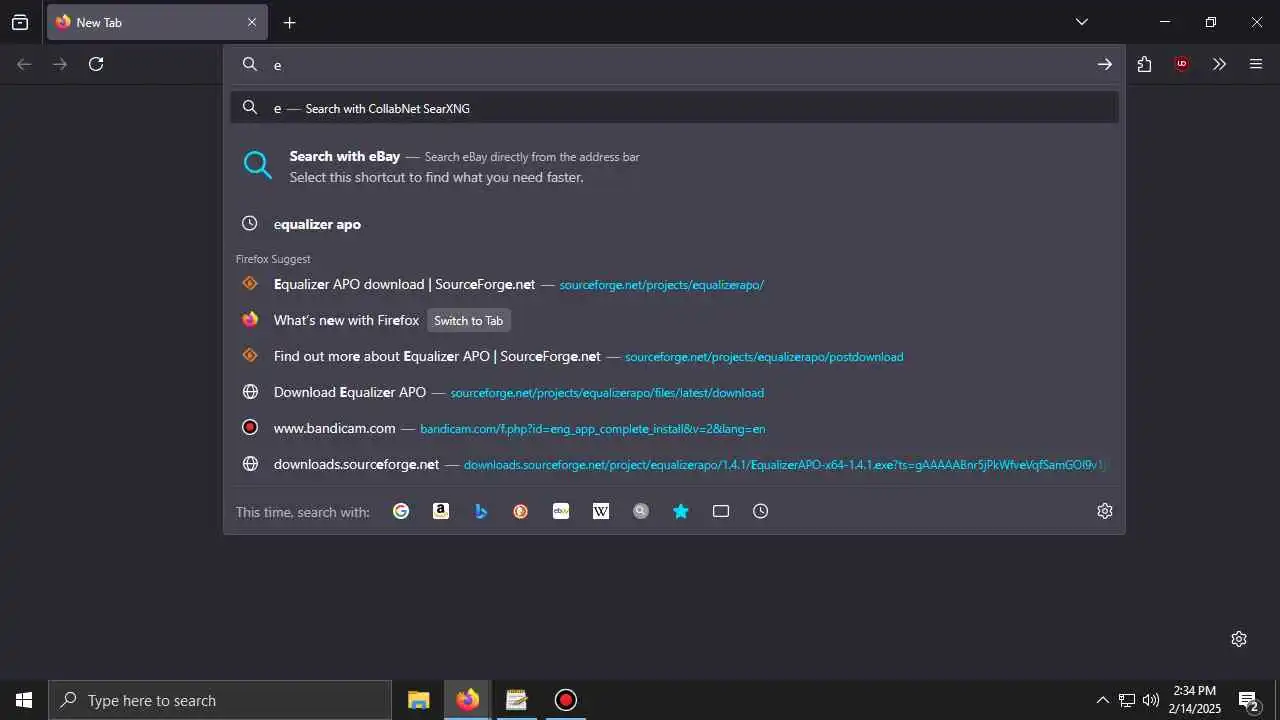Show more tools overflow chevrons
Screen dimensions: 1280x720
(x=1219, y=64)
